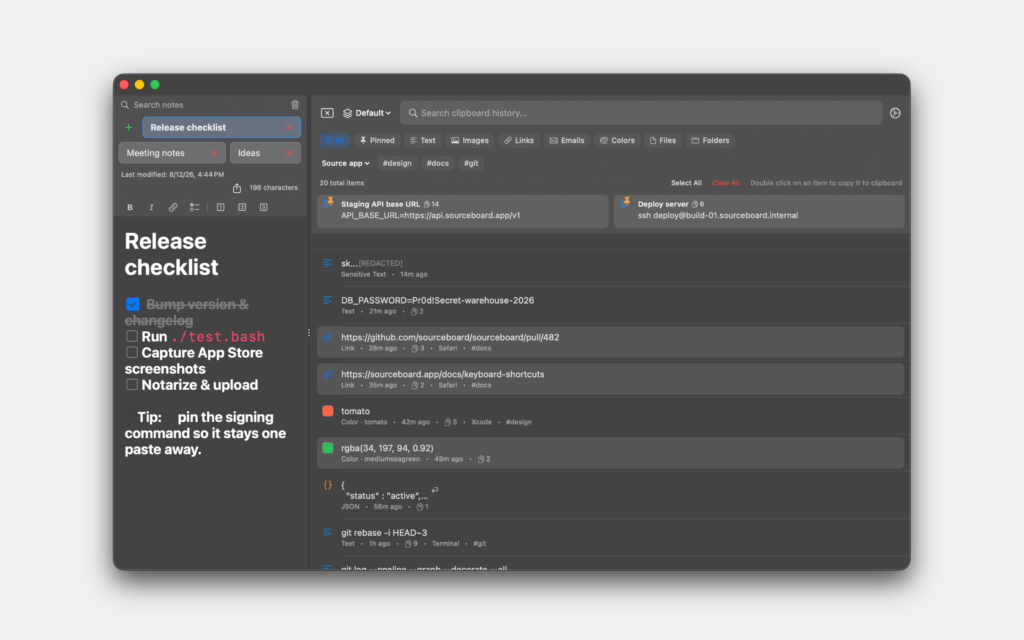Filter by the #docs tag chip

438,163
